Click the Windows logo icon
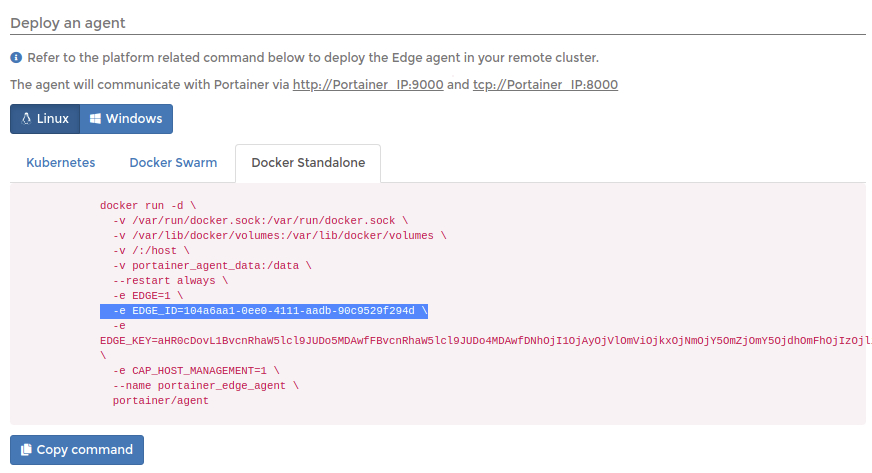 (x=95, y=118)
